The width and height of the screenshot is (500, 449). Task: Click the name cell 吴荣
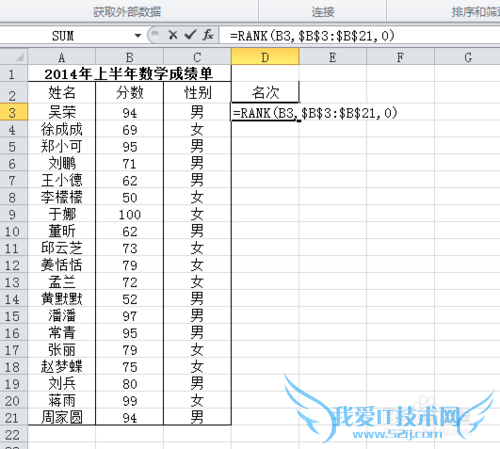pyautogui.click(x=62, y=112)
